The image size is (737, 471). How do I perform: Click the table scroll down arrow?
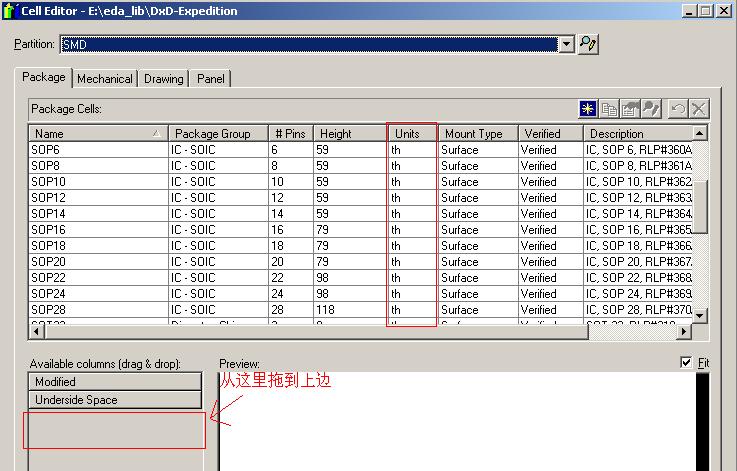(700, 315)
